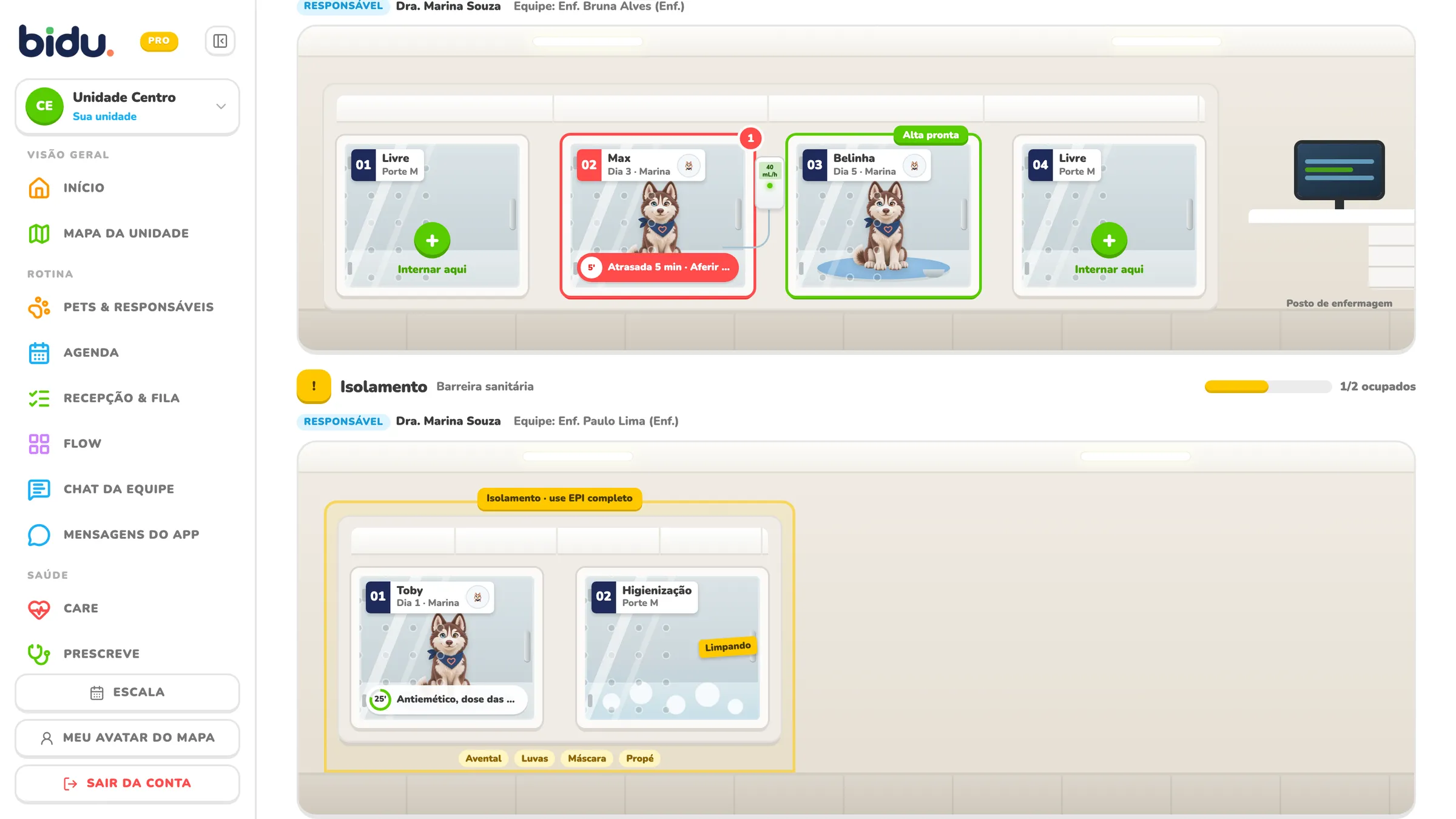Viewport: 1456px width, 819px height.
Task: Click the yellow Isolamento warning icon
Action: point(314,386)
